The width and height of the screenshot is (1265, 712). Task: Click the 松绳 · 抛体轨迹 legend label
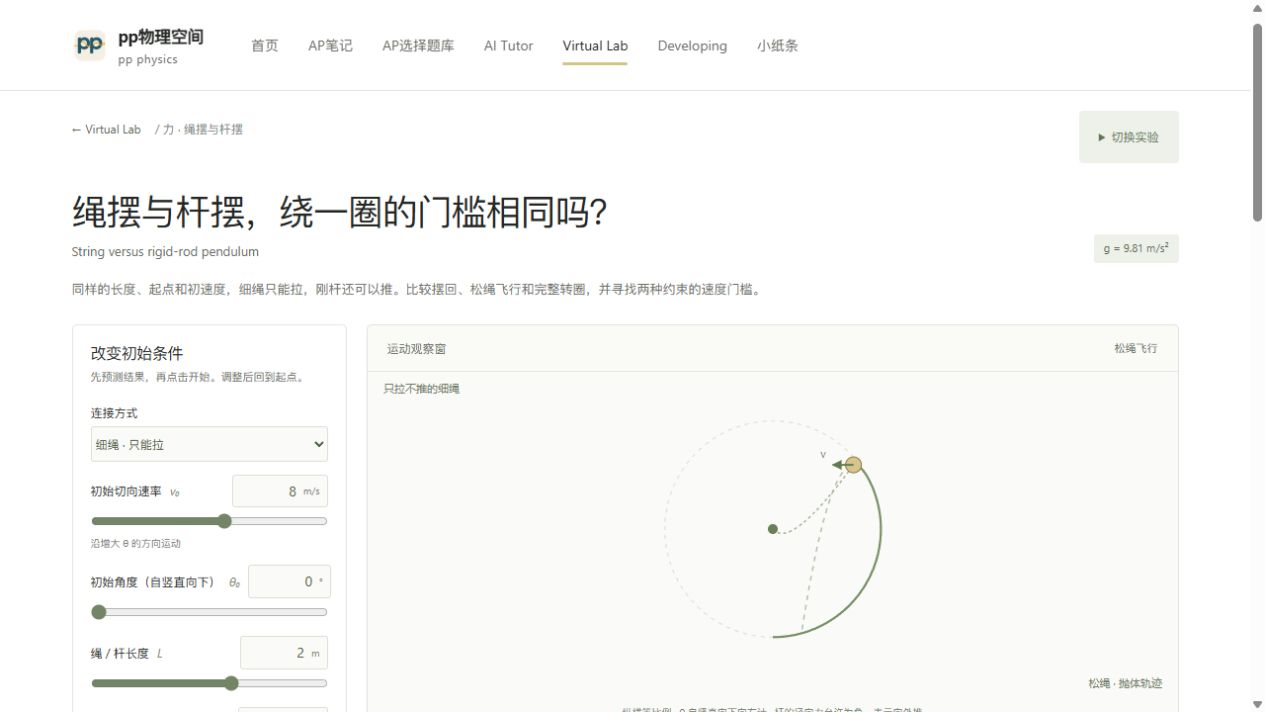tap(1125, 683)
